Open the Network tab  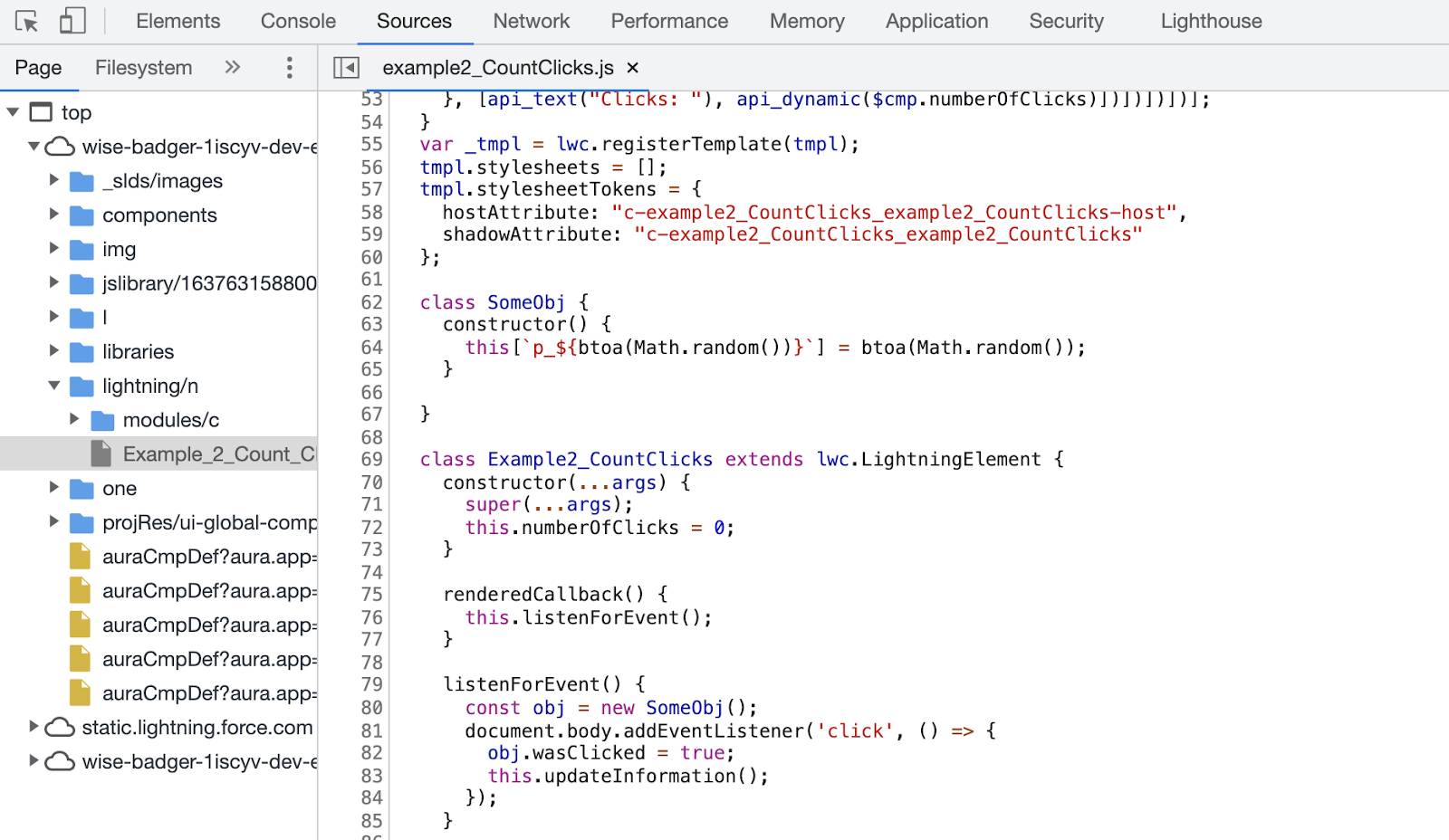click(532, 21)
